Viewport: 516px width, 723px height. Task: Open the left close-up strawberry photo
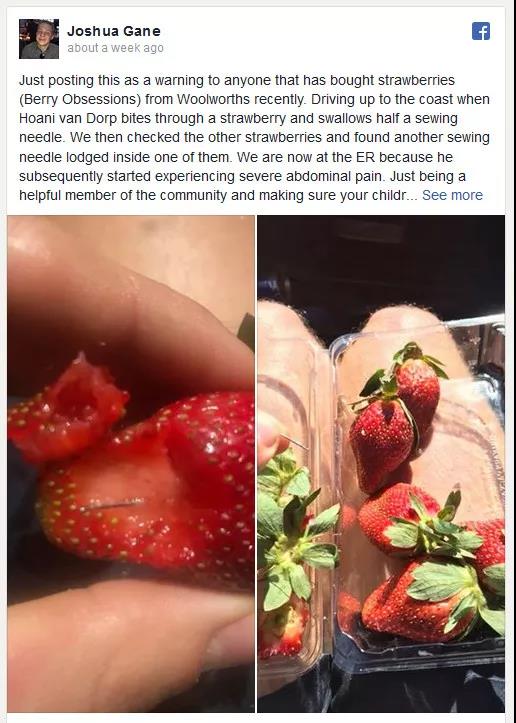131,463
